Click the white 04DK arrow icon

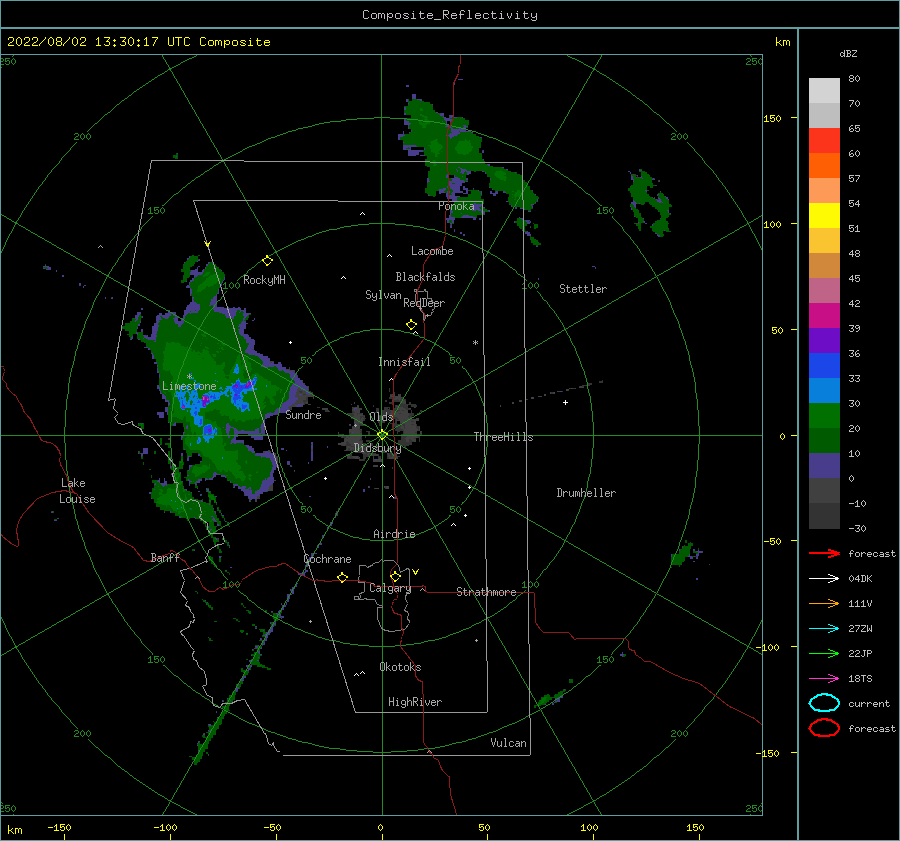[824, 578]
